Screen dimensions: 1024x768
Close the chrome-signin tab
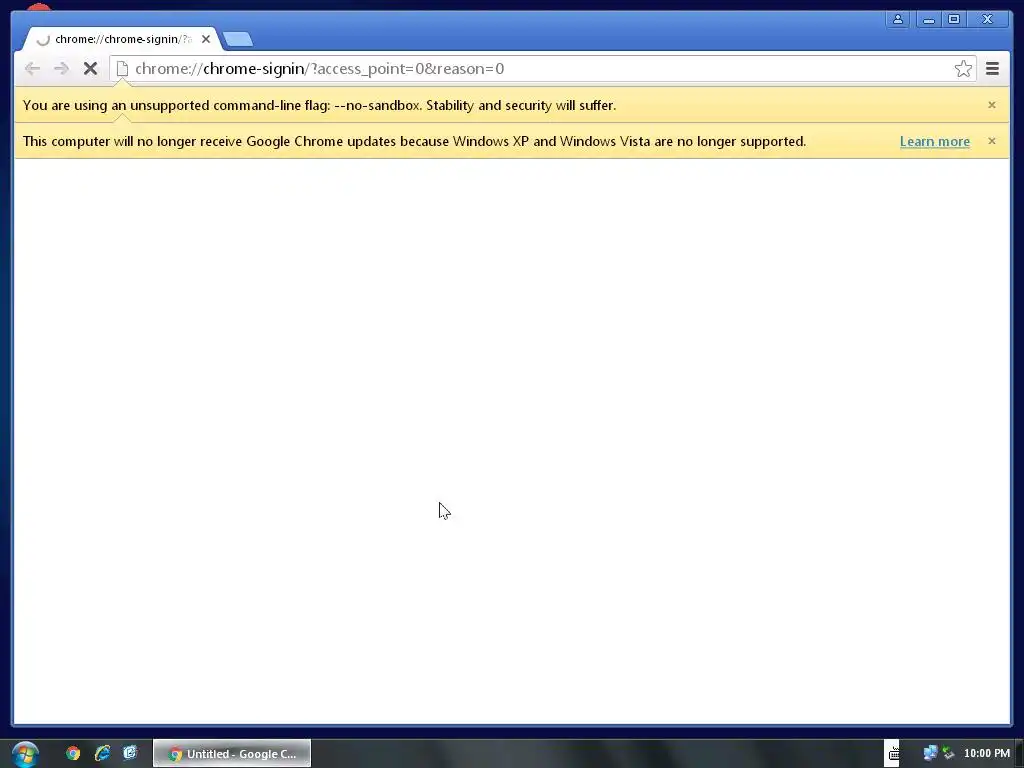click(206, 39)
